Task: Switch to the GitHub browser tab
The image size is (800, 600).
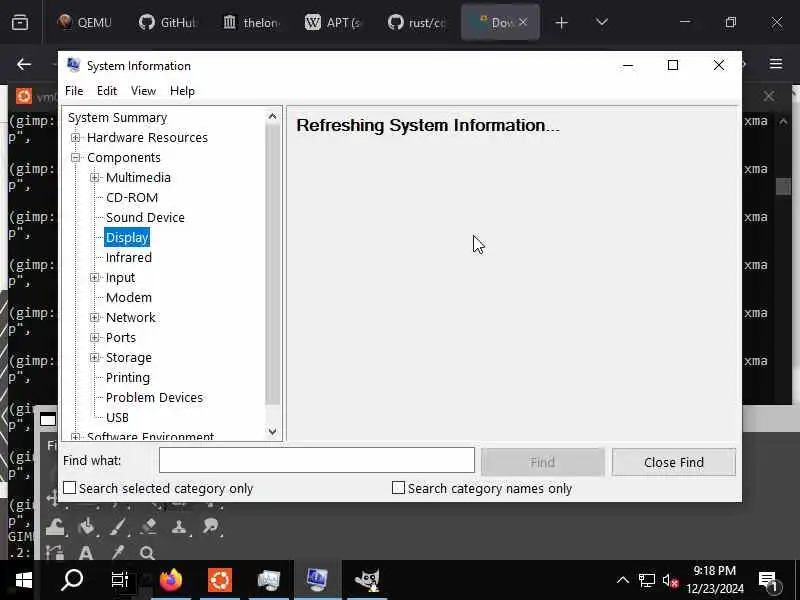Action: (x=168, y=22)
